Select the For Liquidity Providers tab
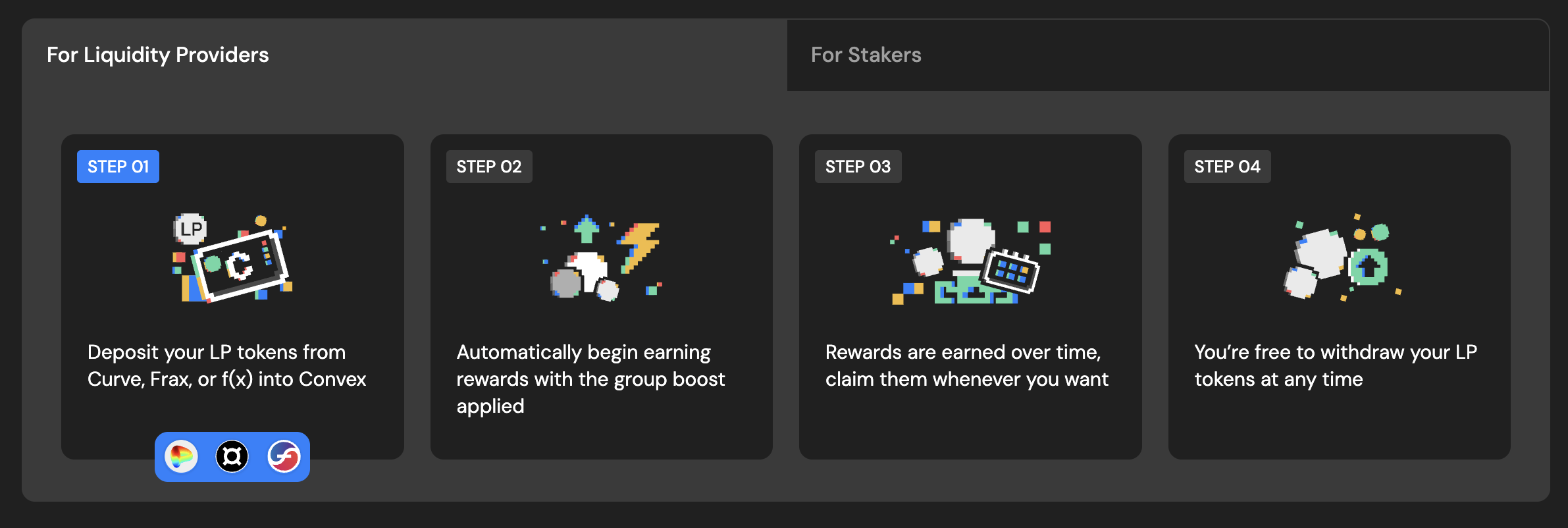 158,55
